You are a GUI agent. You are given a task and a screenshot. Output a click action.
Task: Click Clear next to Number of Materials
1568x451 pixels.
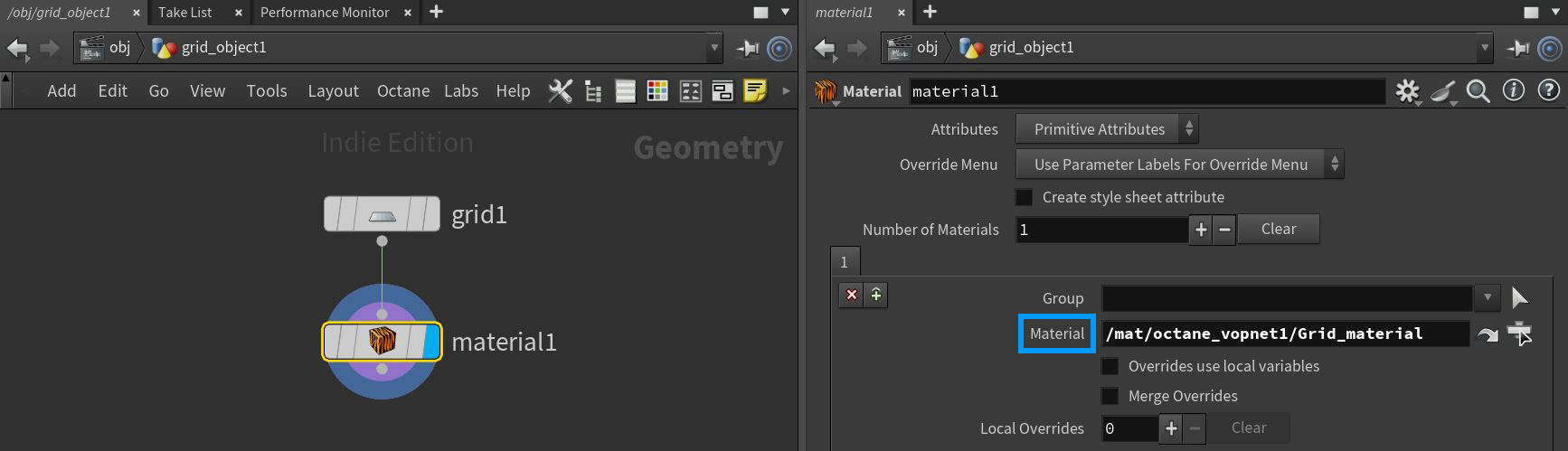(x=1278, y=230)
